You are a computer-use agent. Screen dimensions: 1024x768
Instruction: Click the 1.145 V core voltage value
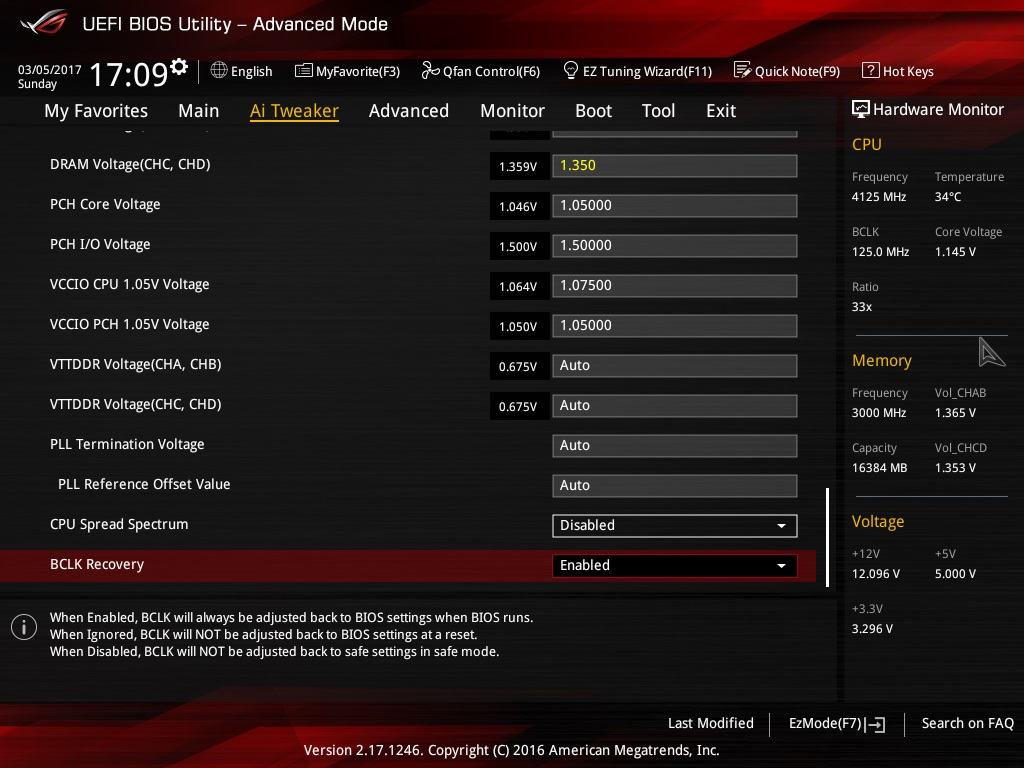955,251
